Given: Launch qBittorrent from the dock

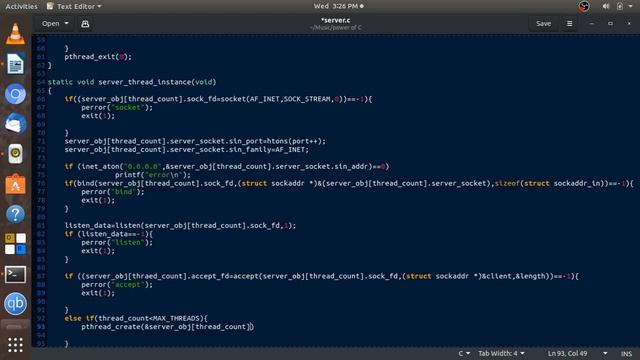Looking at the screenshot, I should point(15,304).
